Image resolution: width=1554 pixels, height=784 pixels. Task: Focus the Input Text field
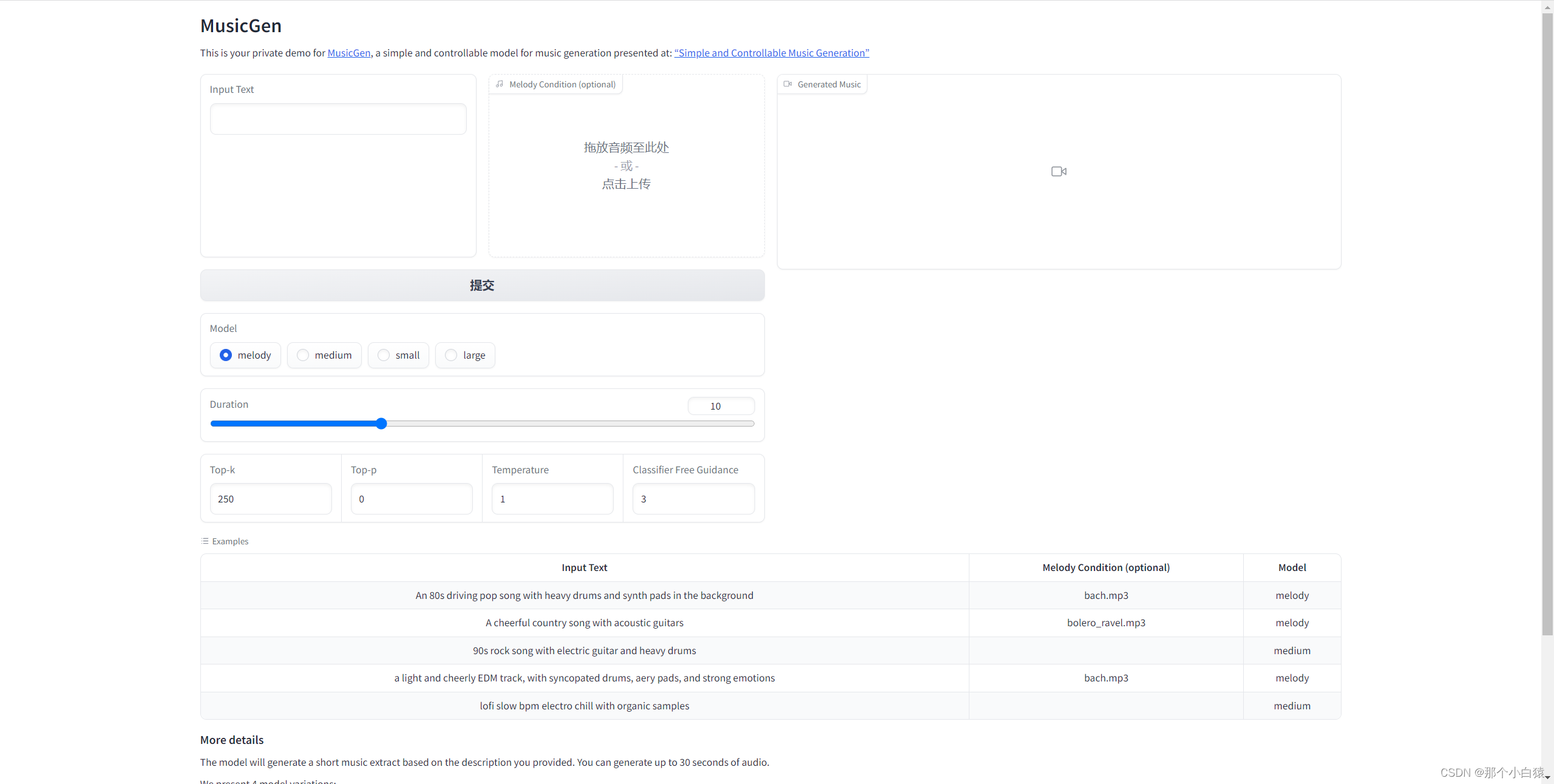[338, 119]
